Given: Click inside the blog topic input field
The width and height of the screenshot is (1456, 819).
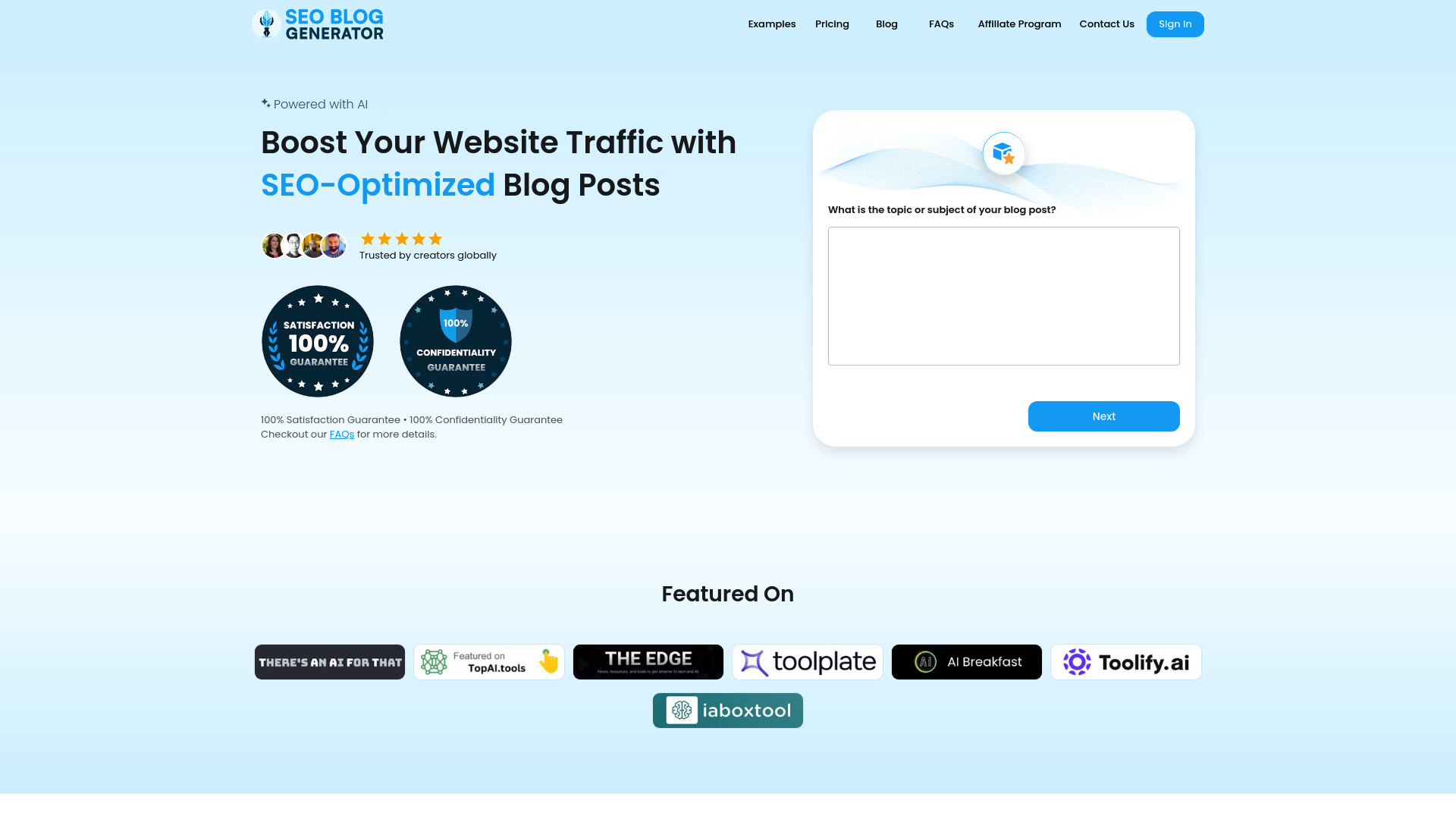Looking at the screenshot, I should point(1003,296).
